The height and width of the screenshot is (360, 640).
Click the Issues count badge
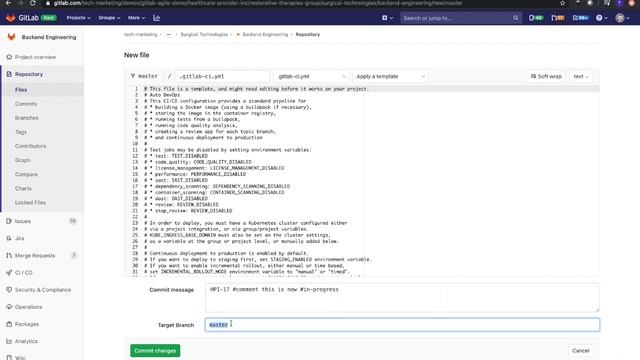coord(73,221)
